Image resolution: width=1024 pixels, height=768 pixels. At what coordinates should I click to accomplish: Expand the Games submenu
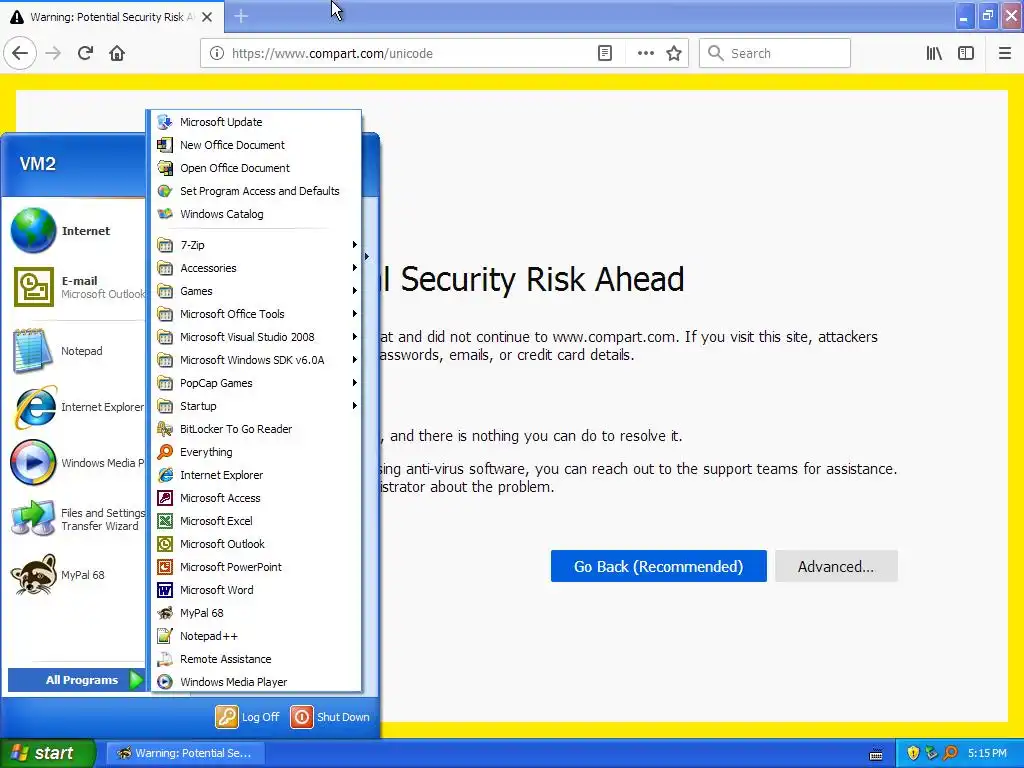click(x=257, y=291)
